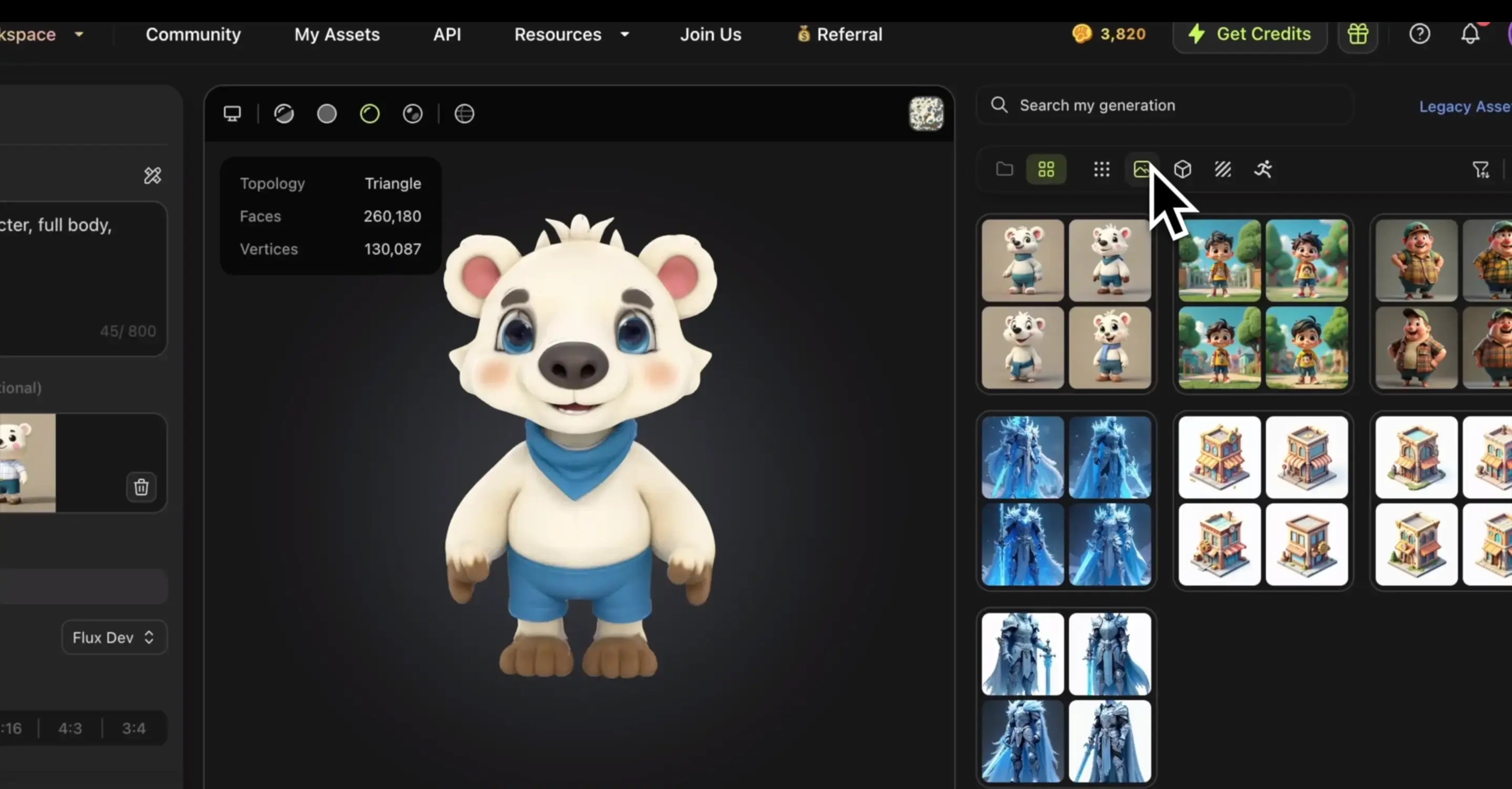Image resolution: width=1512 pixels, height=789 pixels.
Task: Click the Get Credits button
Action: click(x=1250, y=34)
